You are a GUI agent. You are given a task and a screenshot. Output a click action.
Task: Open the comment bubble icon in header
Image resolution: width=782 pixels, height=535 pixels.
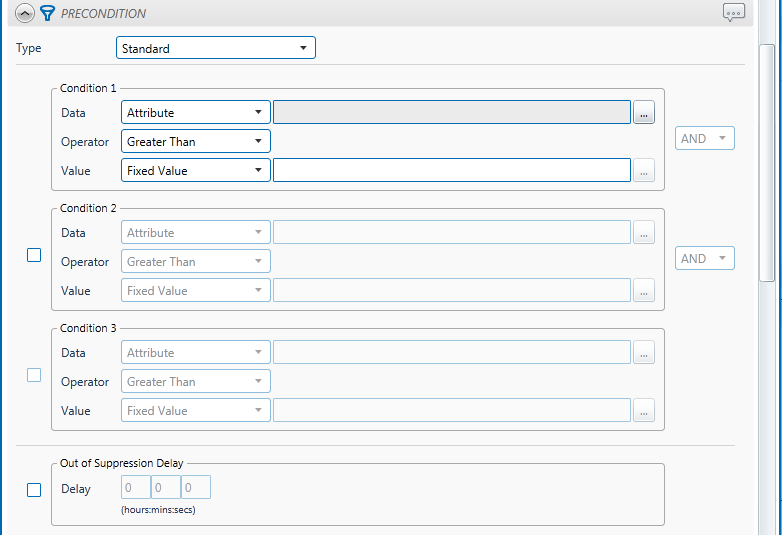click(x=734, y=13)
